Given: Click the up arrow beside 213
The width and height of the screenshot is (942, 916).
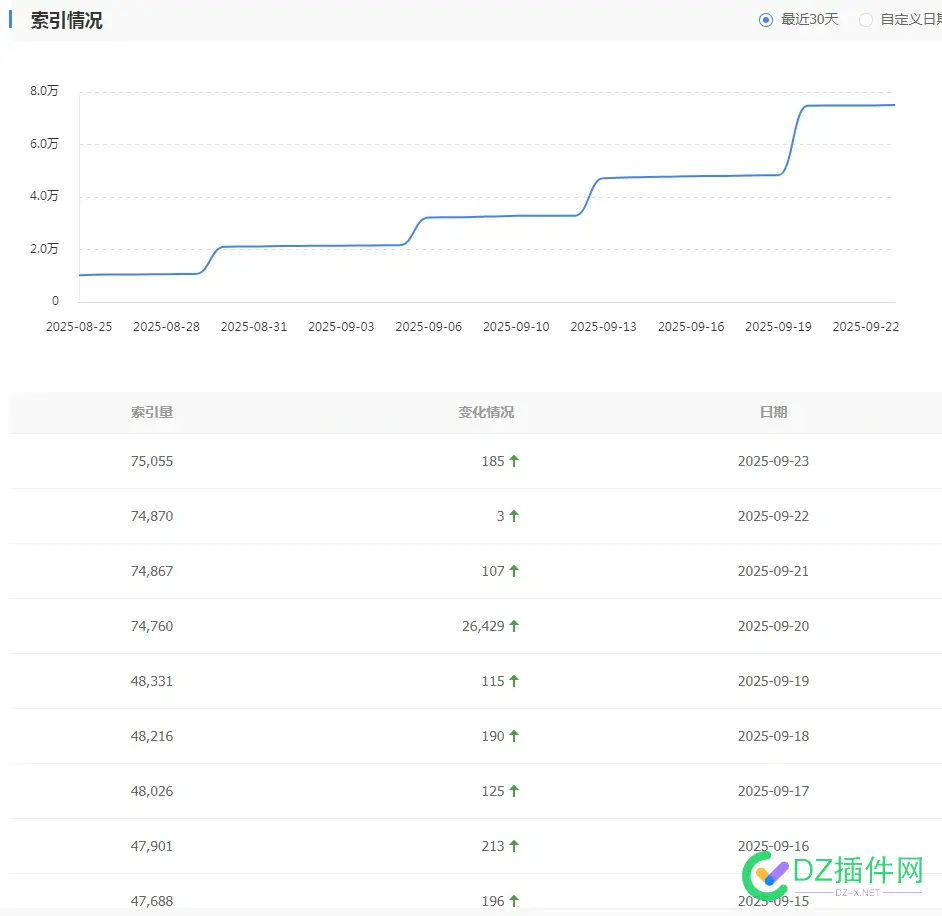Looking at the screenshot, I should [514, 846].
